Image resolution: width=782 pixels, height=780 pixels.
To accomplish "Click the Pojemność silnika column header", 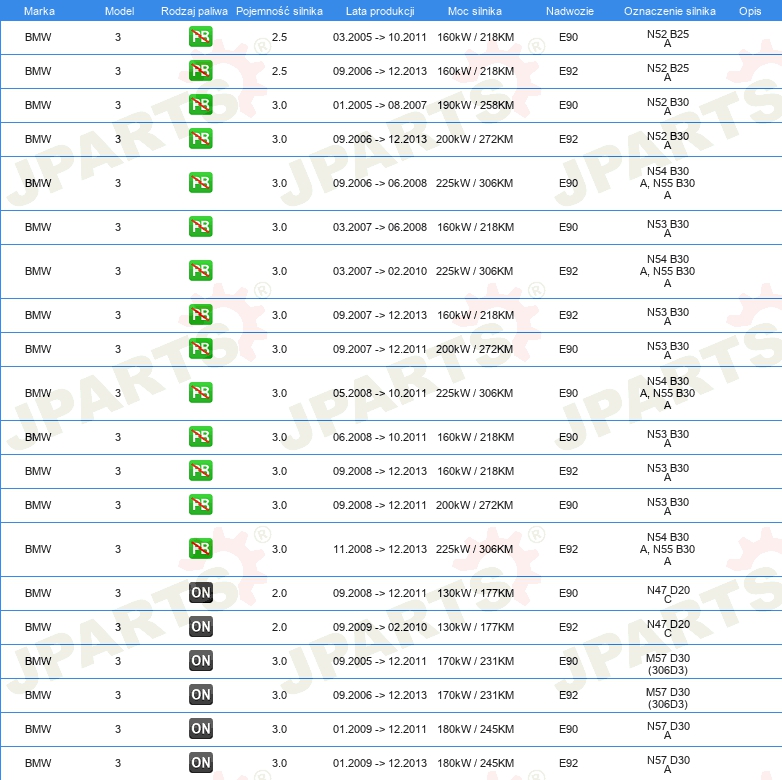I will pyautogui.click(x=279, y=10).
